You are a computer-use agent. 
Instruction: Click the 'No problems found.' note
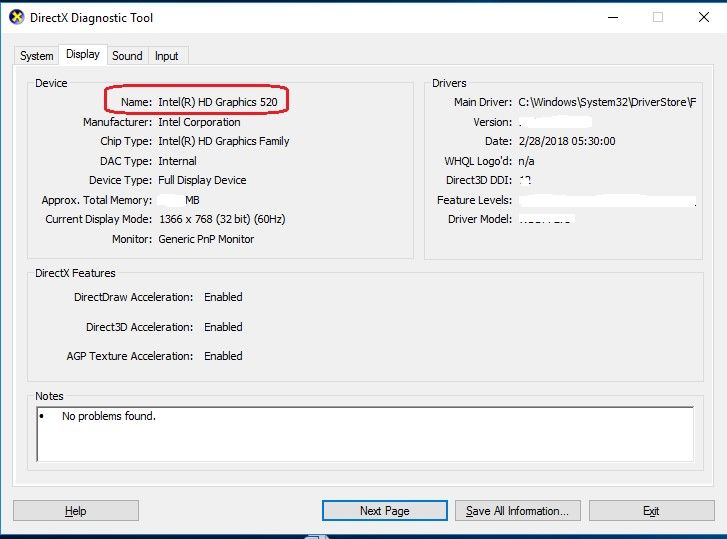(x=109, y=416)
